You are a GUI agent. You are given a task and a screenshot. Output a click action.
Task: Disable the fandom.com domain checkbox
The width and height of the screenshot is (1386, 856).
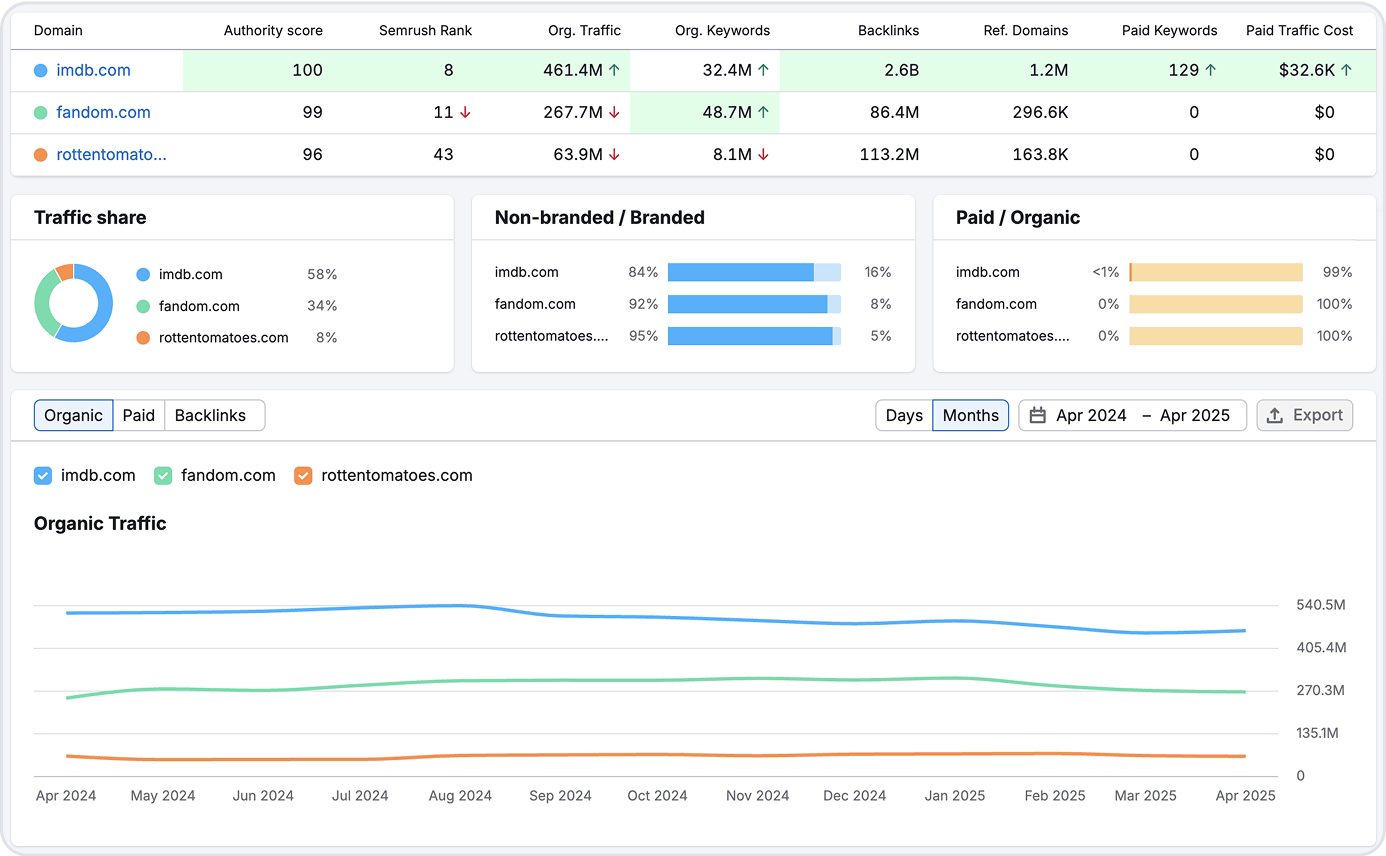[163, 475]
